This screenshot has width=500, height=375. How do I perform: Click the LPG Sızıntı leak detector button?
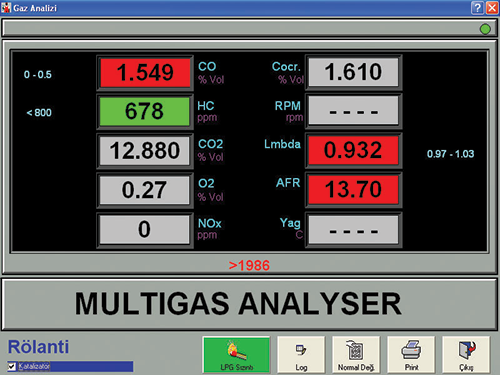[x=236, y=355]
